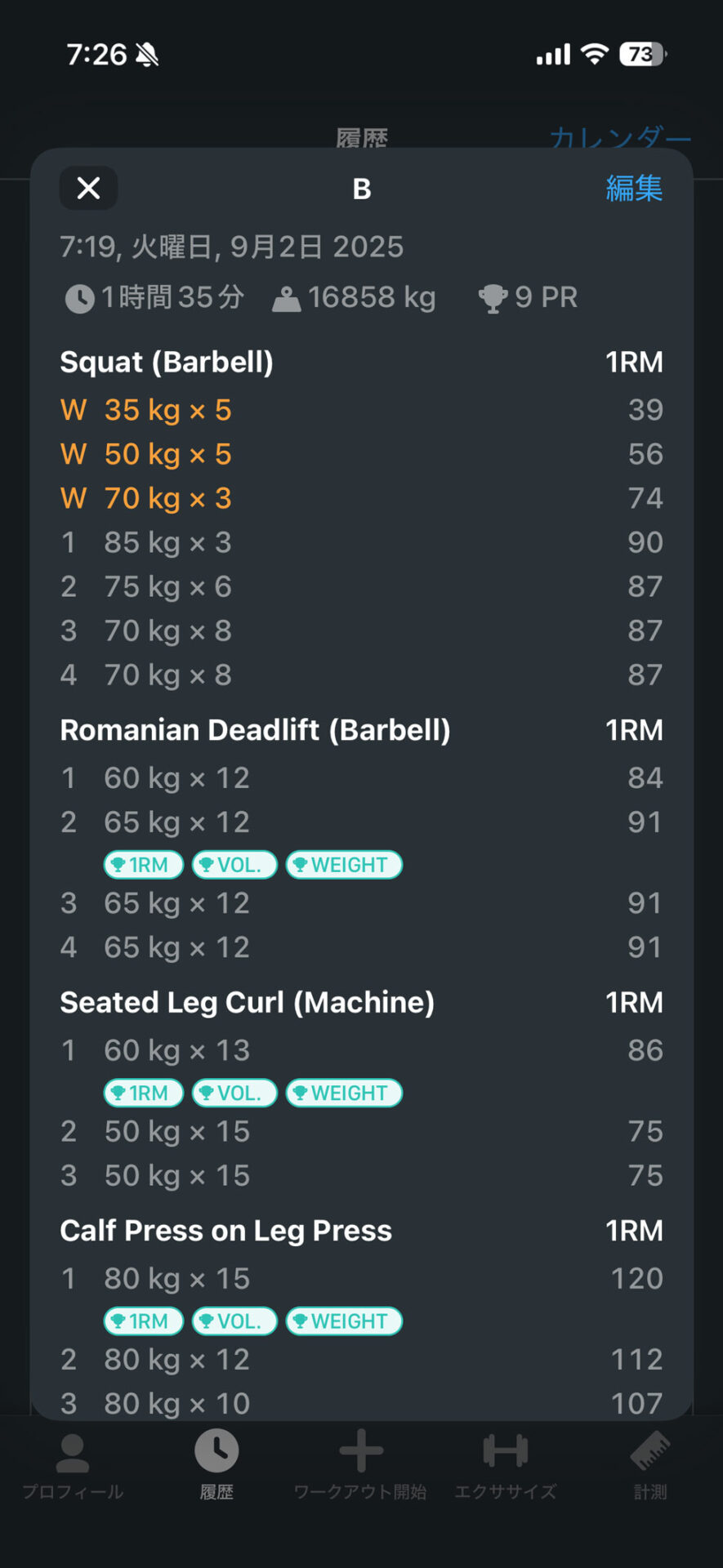Select the 1RM badge under Romanian Deadlift
The width and height of the screenshot is (723, 1568).
coord(143,865)
